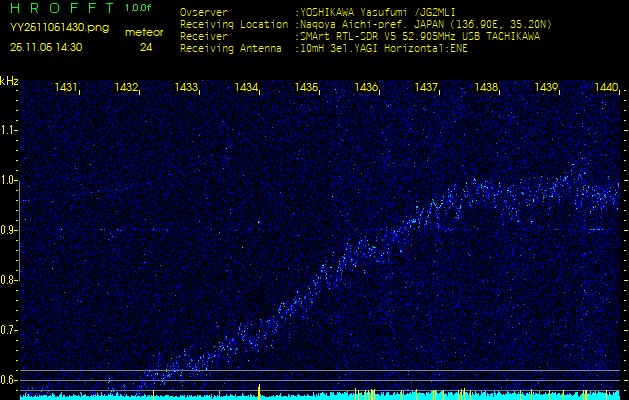Select the 1435 time marker

pos(307,88)
